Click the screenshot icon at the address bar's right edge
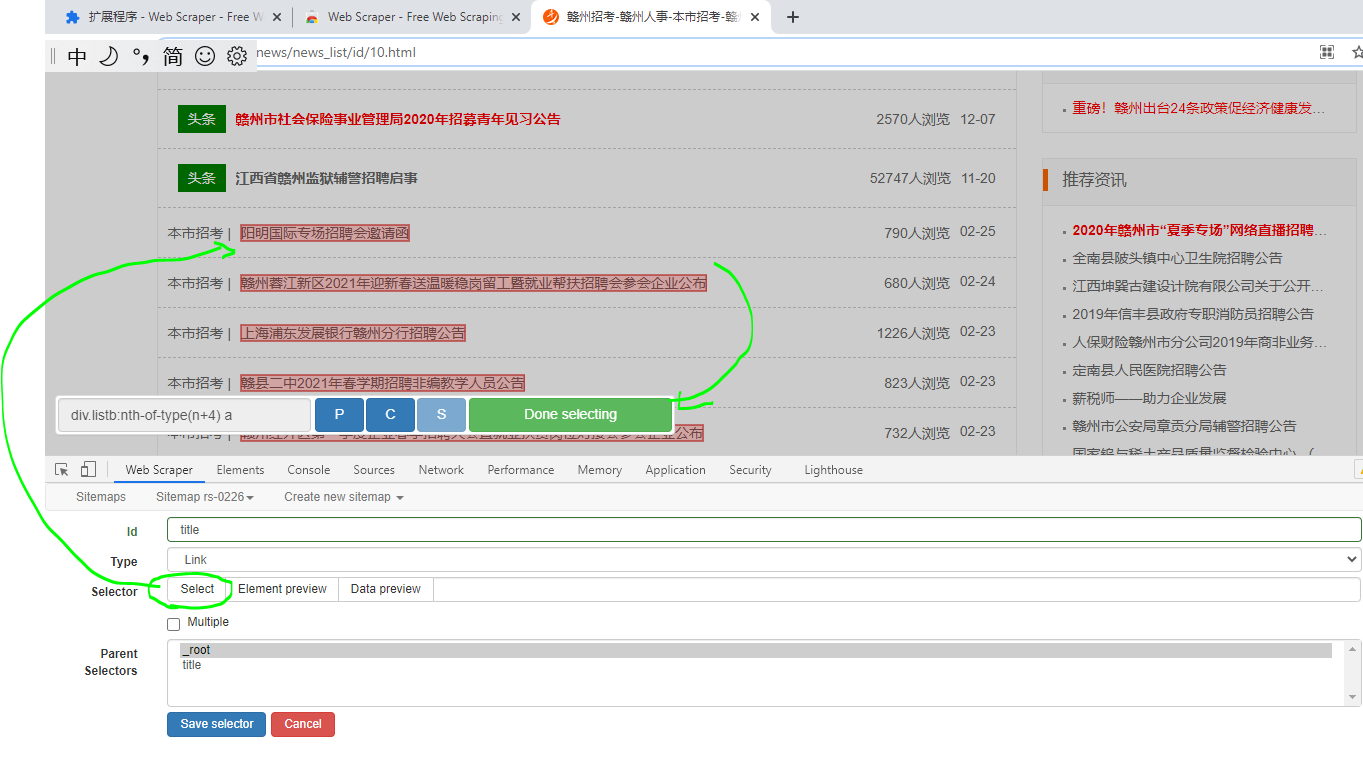Screen dimensions: 1363x758 pos(1326,51)
